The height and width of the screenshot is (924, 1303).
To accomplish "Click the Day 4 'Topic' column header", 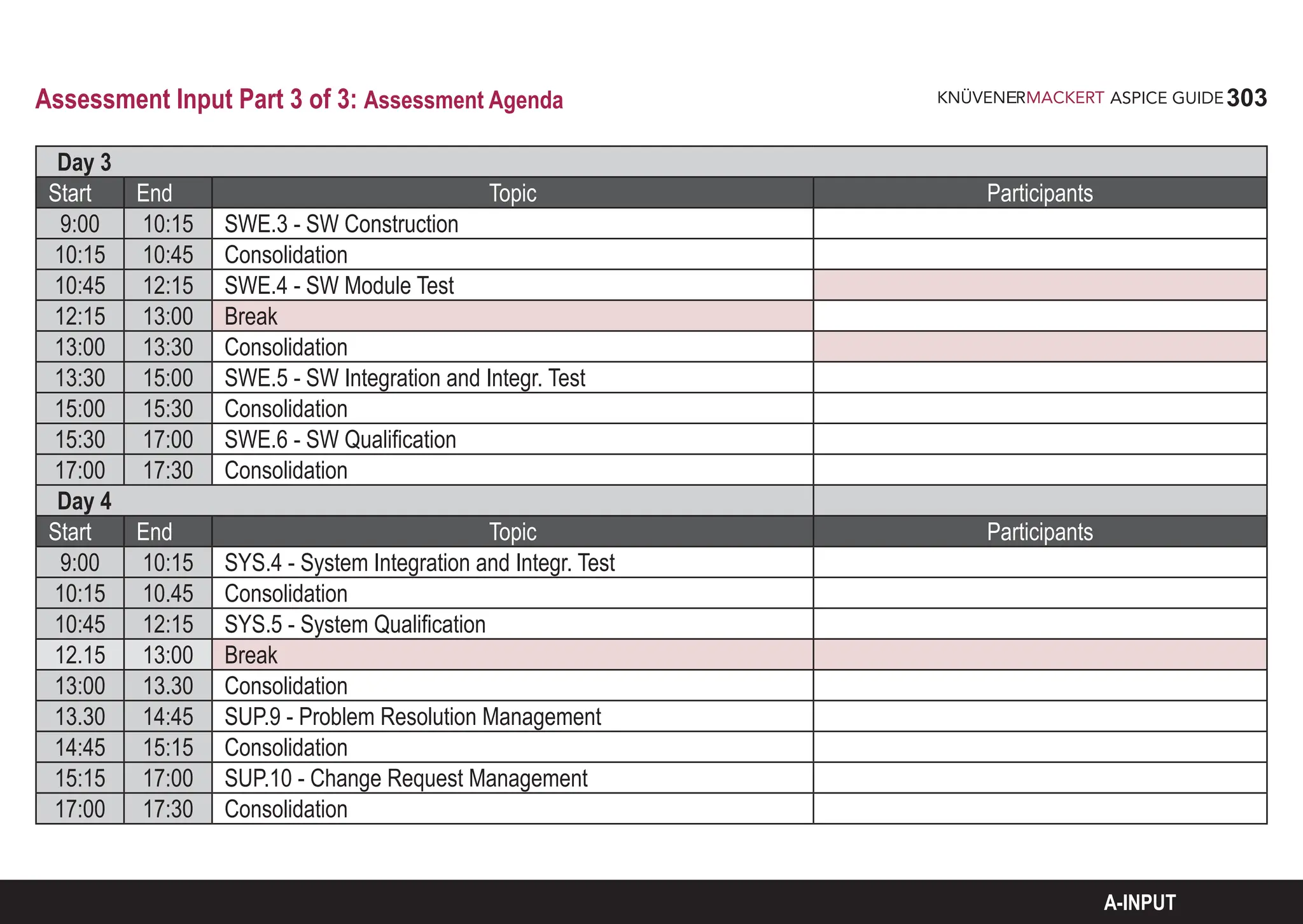I will point(513,532).
